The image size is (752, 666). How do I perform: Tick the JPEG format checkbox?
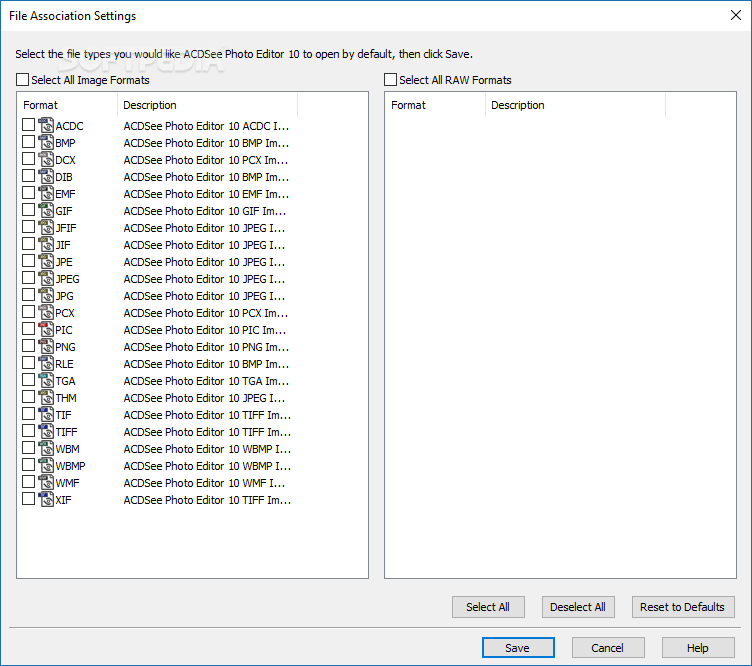[x=28, y=278]
